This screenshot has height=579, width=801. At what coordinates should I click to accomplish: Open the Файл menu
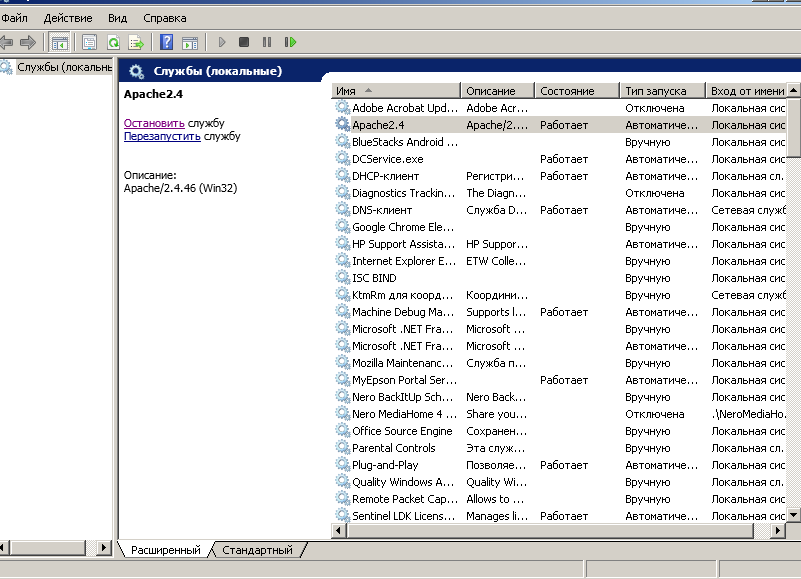coord(15,18)
